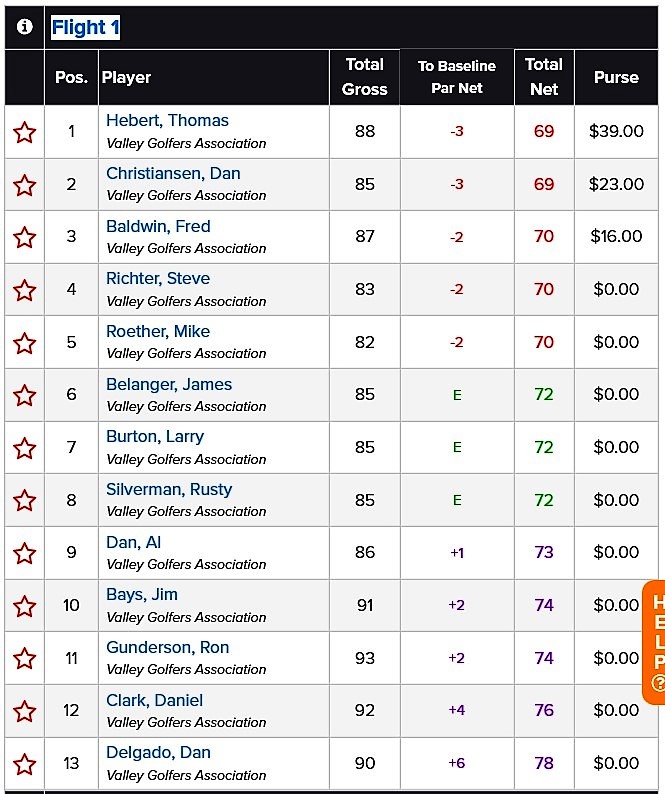The image size is (665, 794).
Task: Toggle favorite star for Christiansen, Dan
Action: [x=24, y=185]
